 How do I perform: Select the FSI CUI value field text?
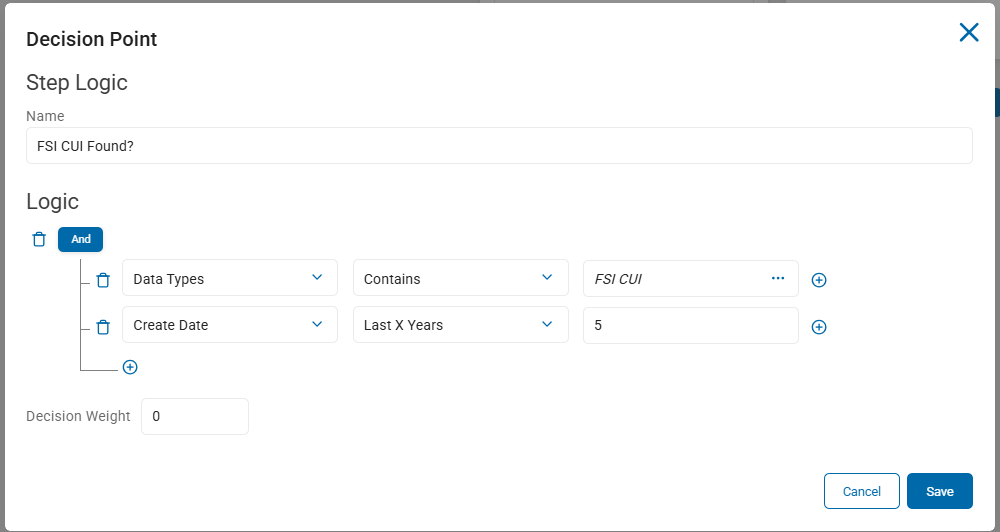pos(618,279)
